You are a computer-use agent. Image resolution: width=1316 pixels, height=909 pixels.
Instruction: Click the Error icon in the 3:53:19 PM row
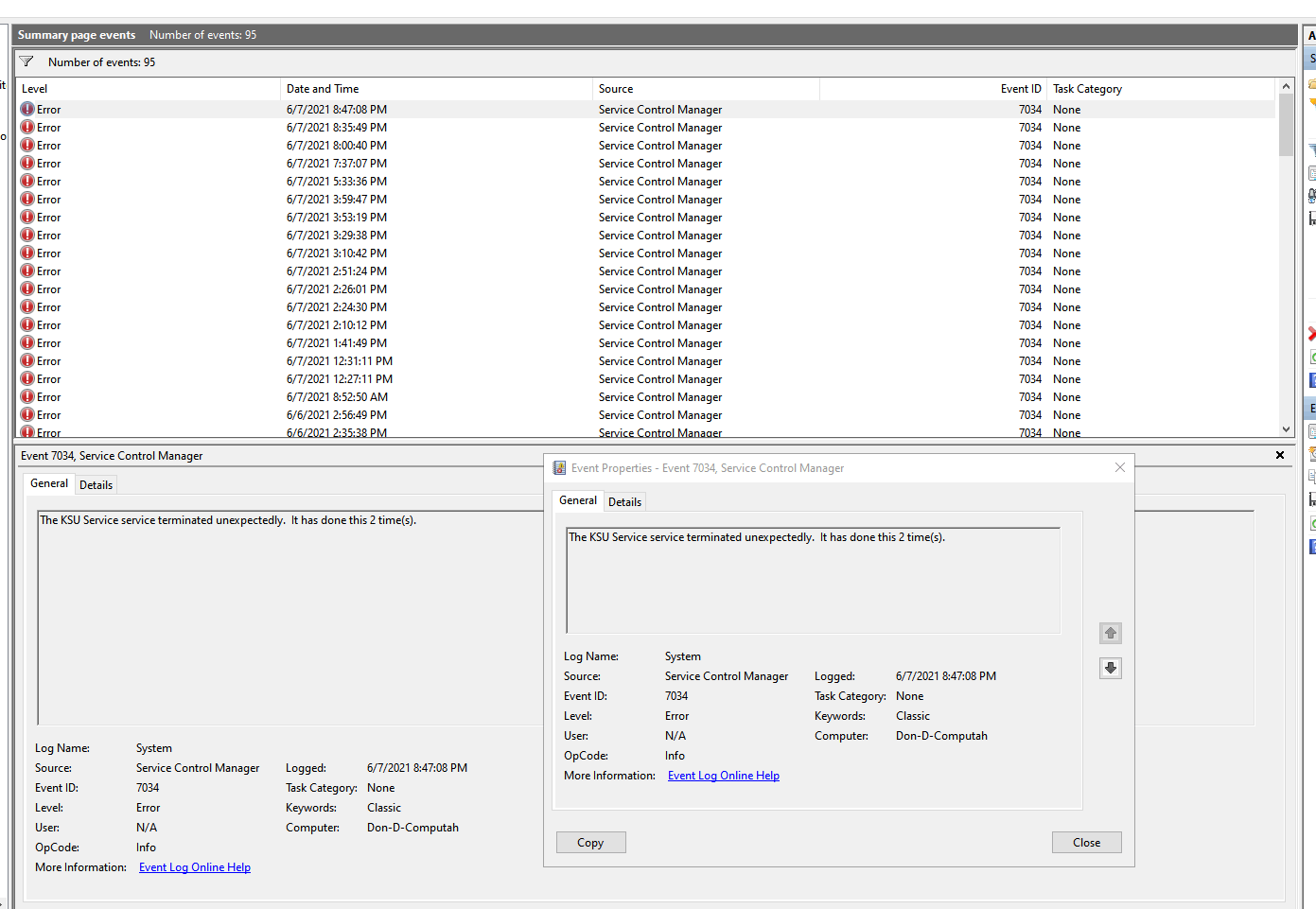click(27, 217)
